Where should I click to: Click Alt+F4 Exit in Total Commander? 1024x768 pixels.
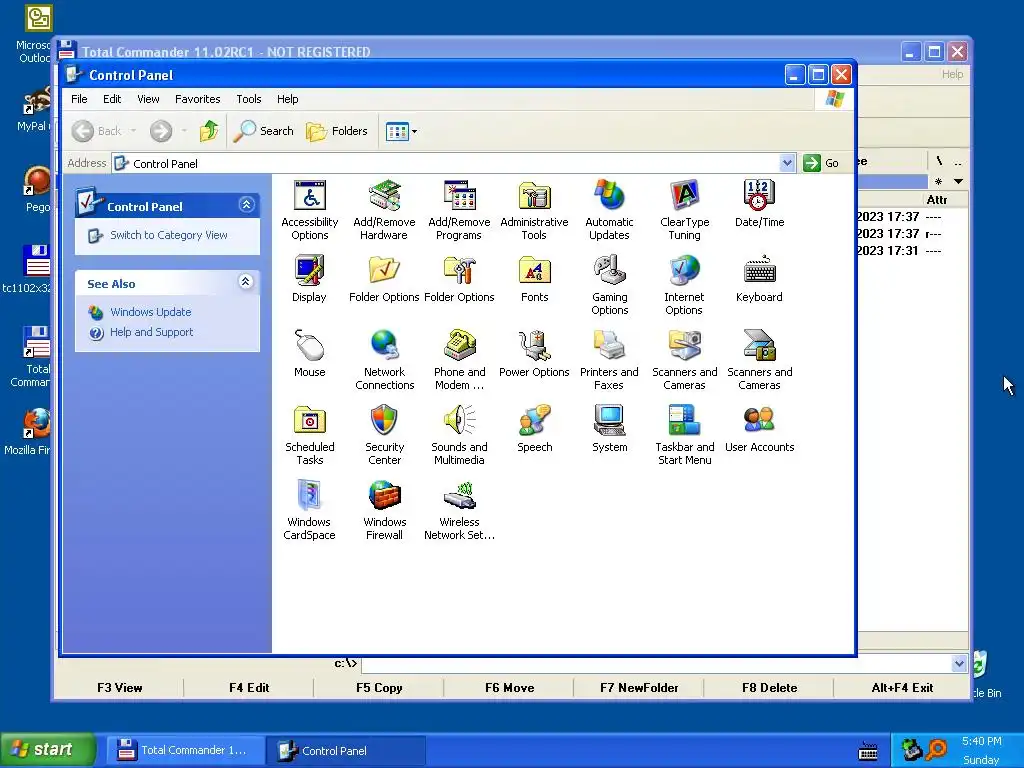[x=902, y=688]
